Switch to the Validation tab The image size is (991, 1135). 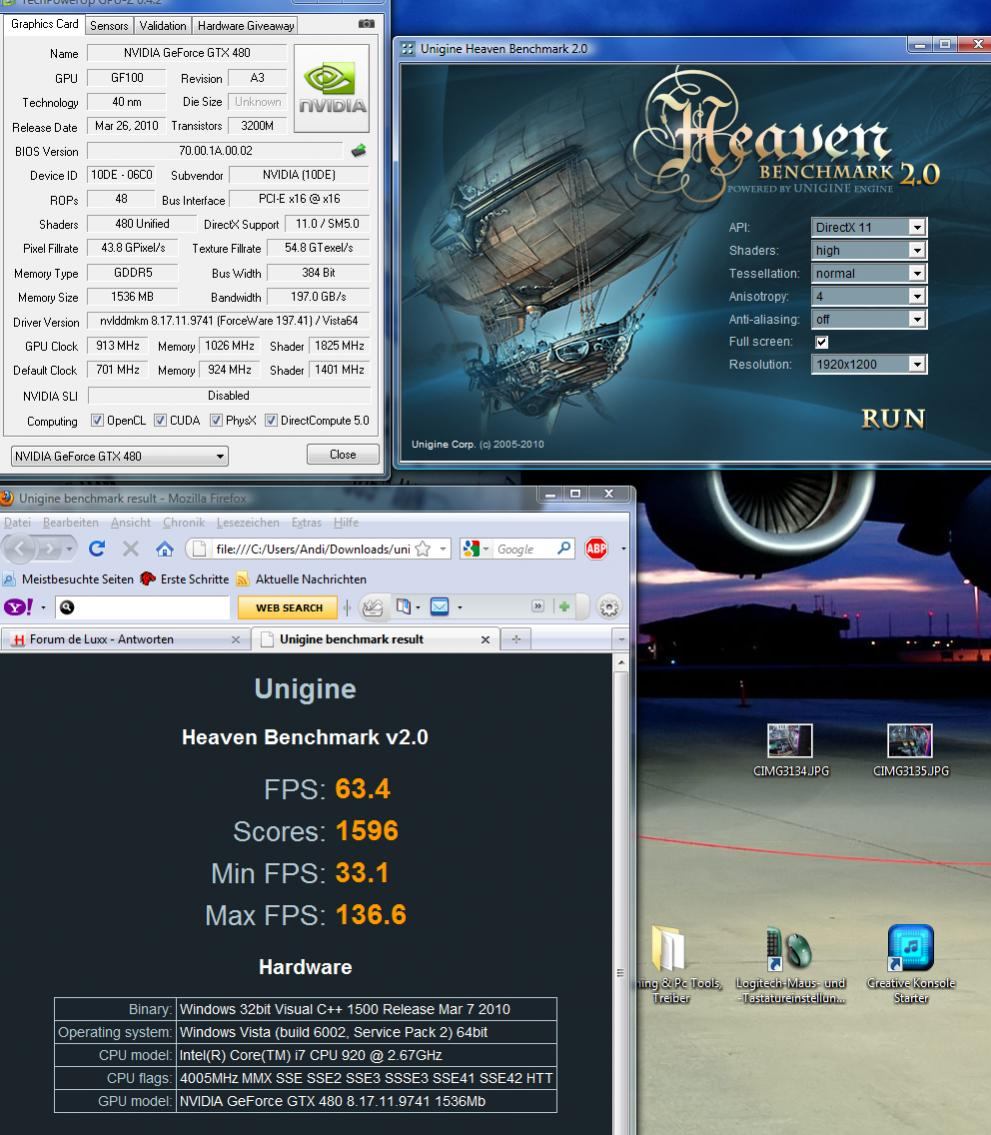pos(163,25)
